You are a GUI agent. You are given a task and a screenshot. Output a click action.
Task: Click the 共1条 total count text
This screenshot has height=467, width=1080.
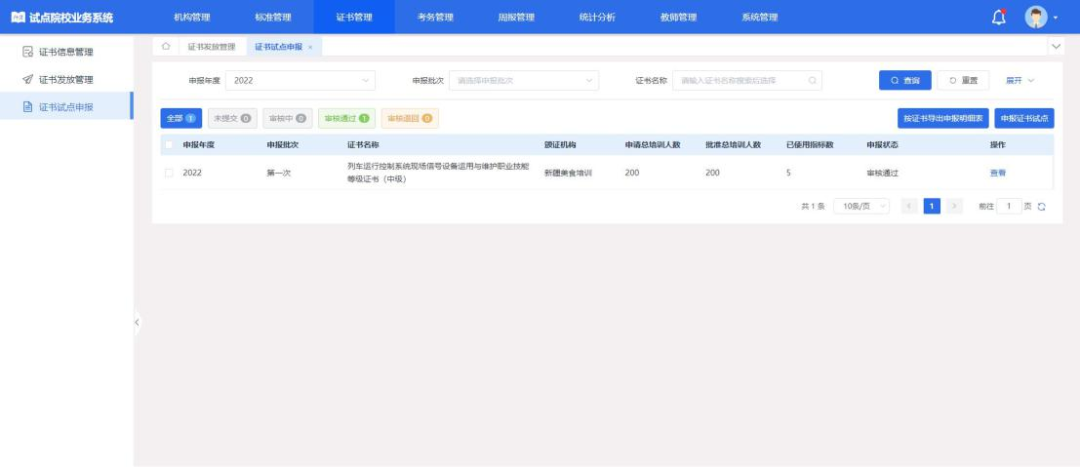pos(813,206)
